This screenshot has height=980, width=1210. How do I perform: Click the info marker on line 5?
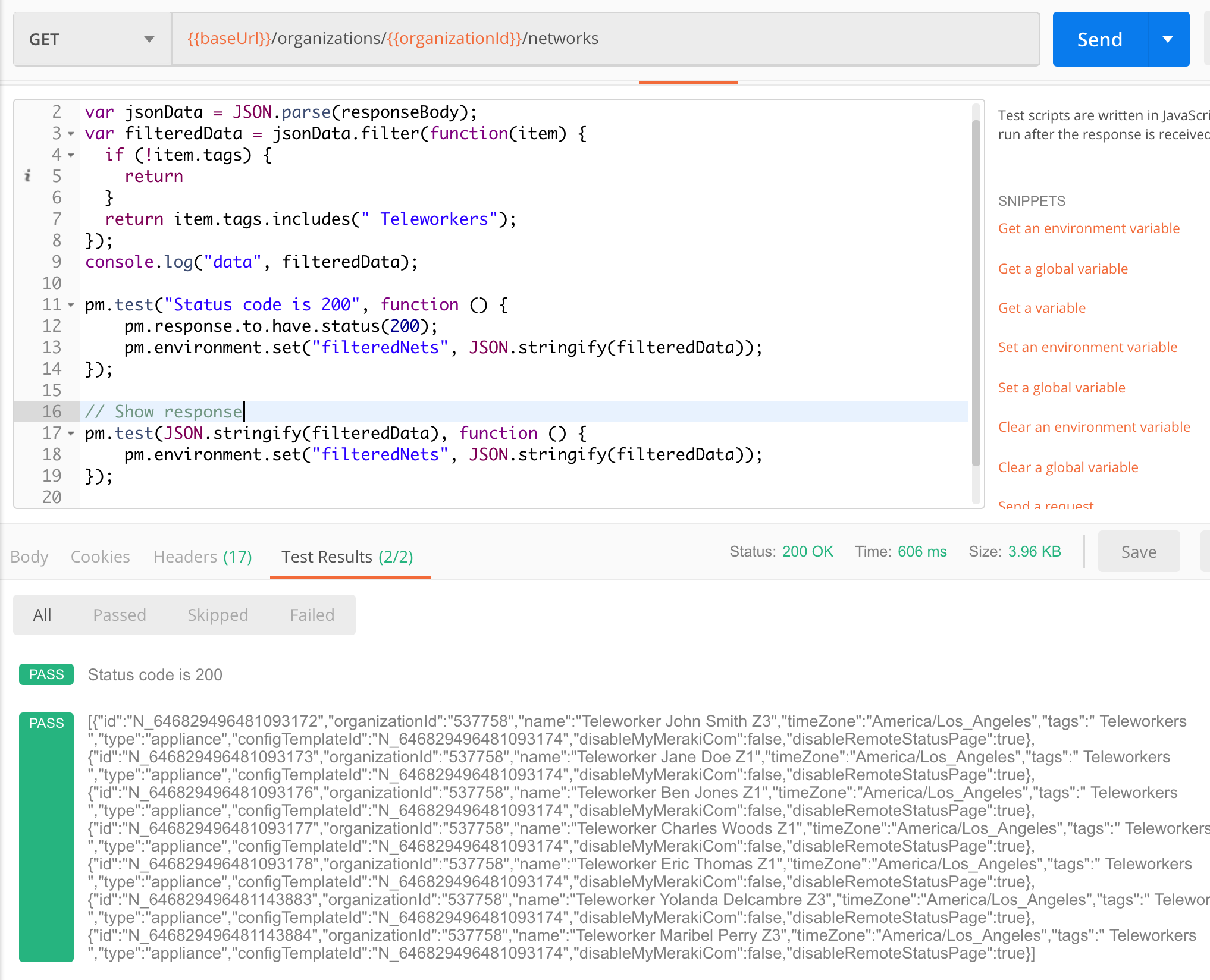coord(27,176)
